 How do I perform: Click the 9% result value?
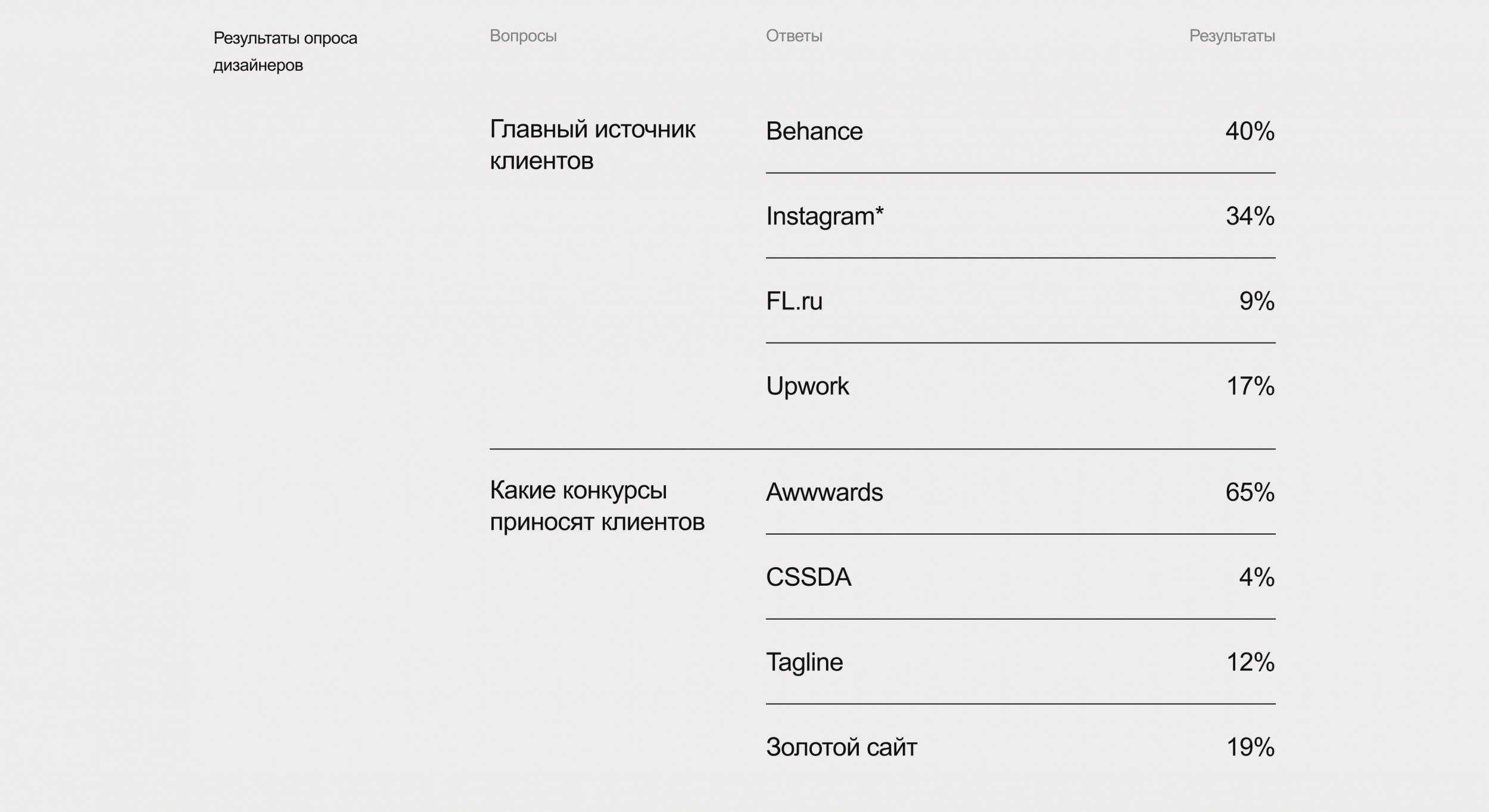point(1257,301)
